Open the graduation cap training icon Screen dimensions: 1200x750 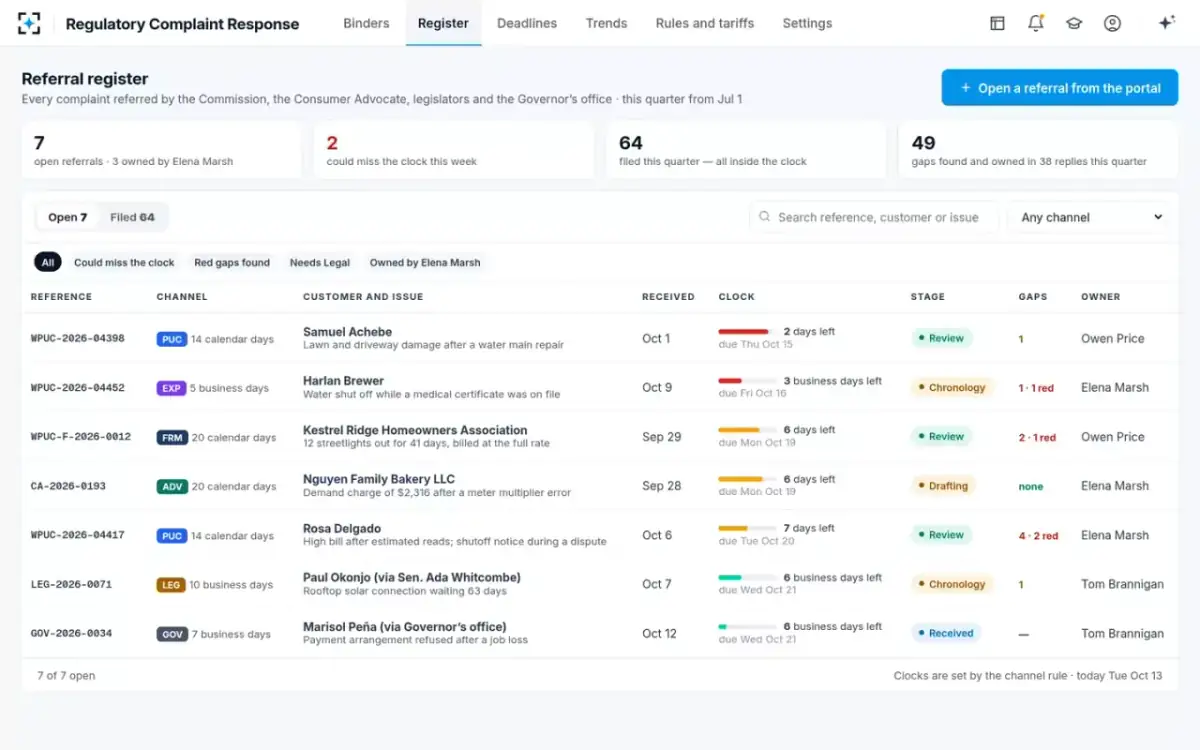click(x=1074, y=23)
